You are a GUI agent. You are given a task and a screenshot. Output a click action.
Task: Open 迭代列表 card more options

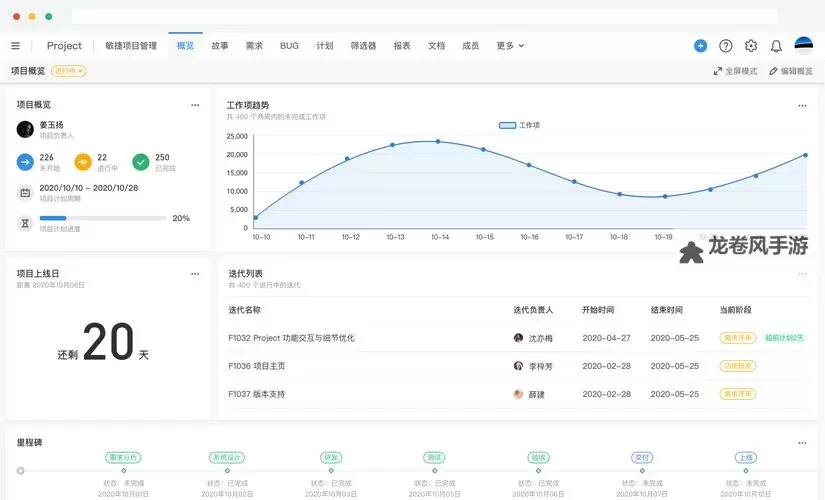tap(802, 274)
